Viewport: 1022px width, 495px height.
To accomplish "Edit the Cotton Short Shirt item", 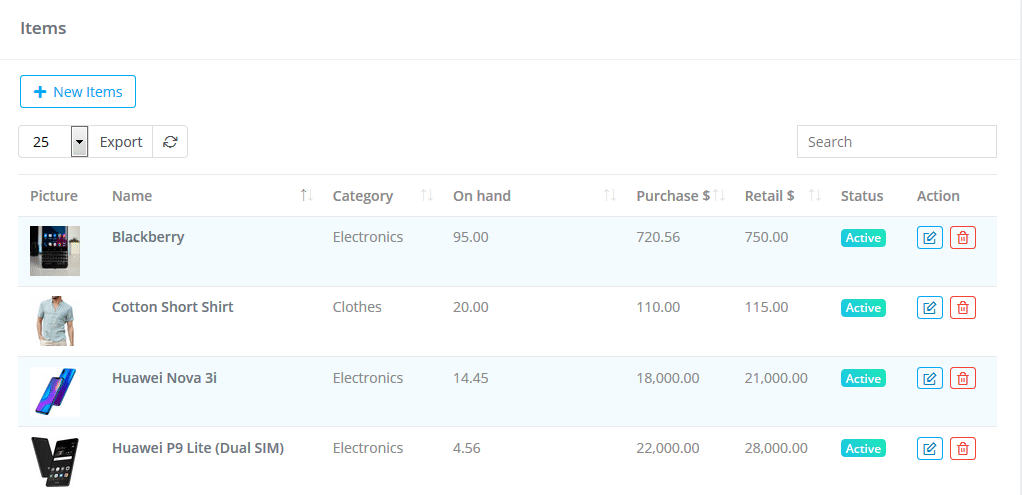I will 929,307.
